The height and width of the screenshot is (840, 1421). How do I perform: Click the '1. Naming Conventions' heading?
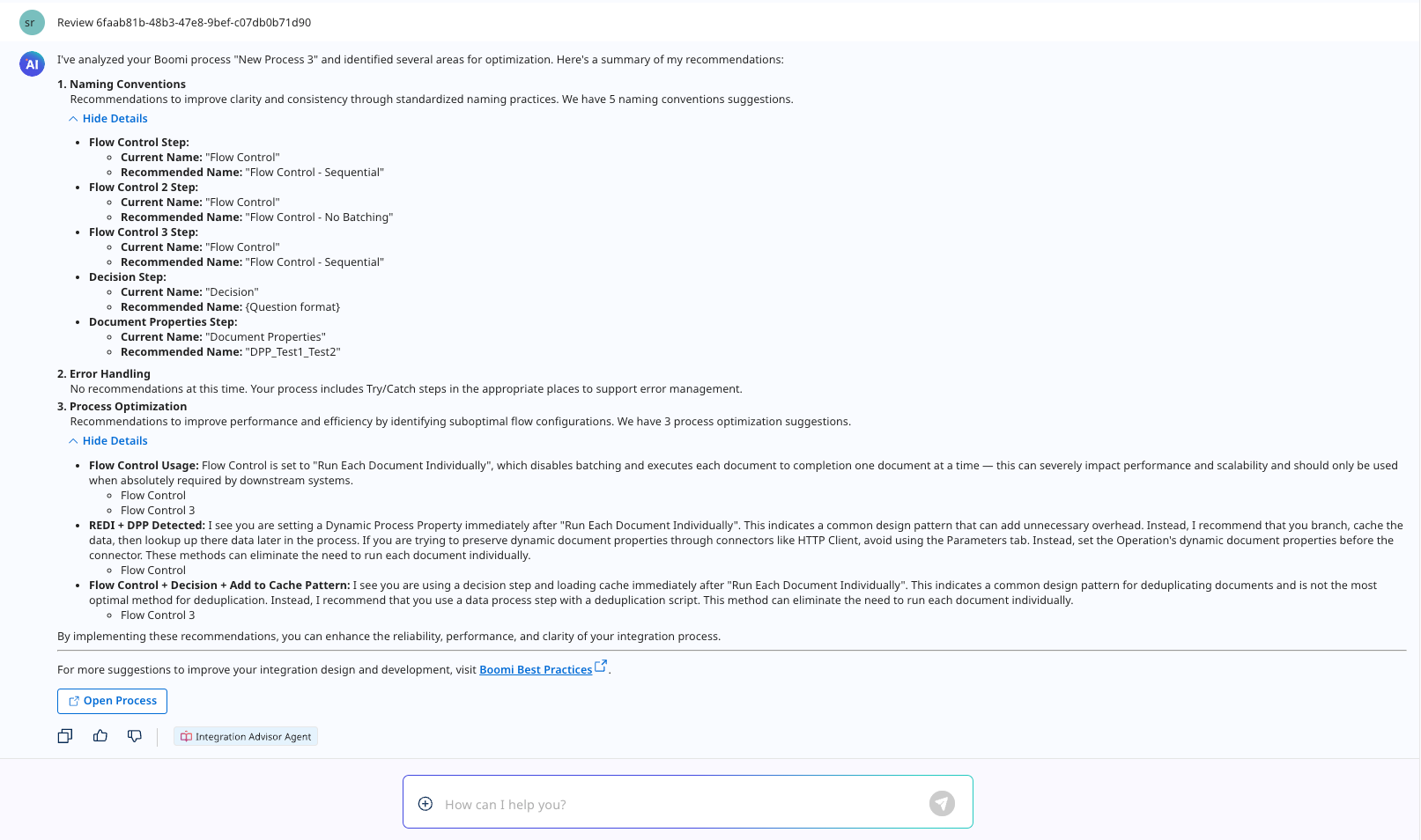(x=122, y=85)
